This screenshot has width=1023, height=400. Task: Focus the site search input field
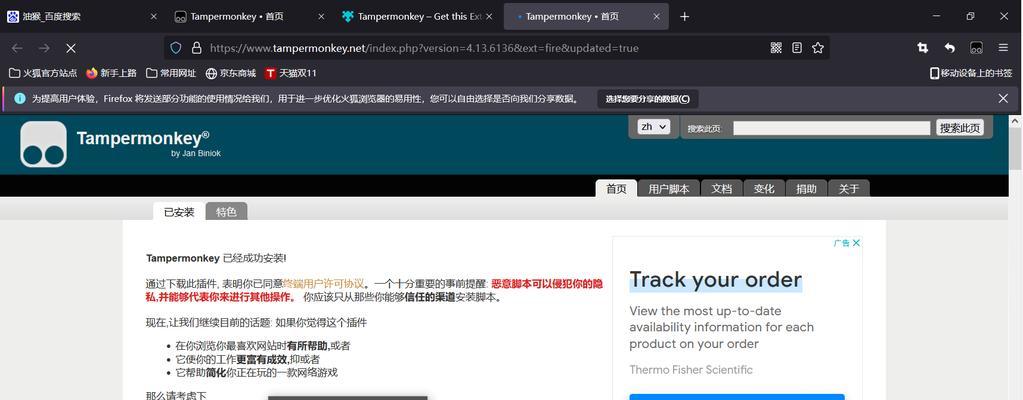[x=831, y=128]
